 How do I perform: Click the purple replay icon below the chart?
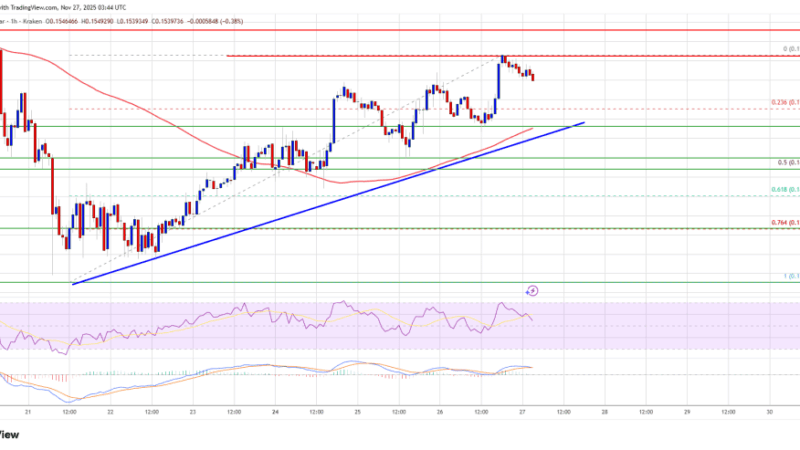[x=532, y=291]
